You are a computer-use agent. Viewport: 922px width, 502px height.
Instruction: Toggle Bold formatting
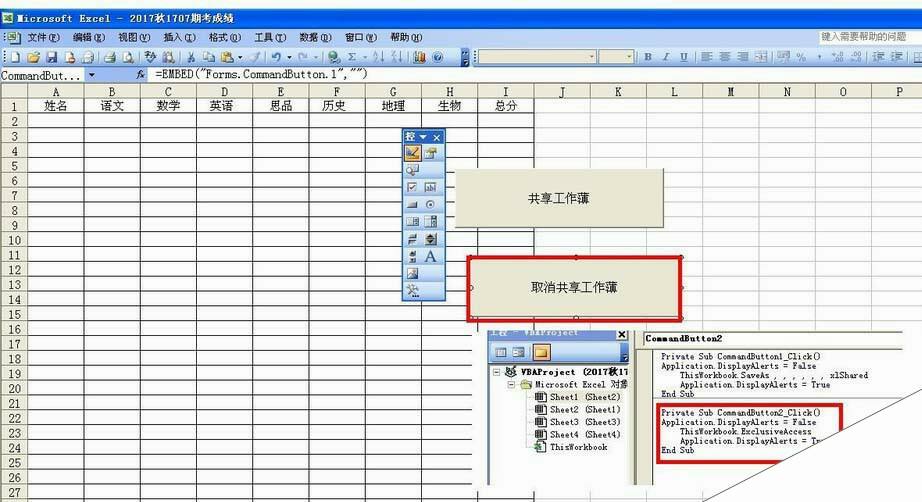click(648, 57)
